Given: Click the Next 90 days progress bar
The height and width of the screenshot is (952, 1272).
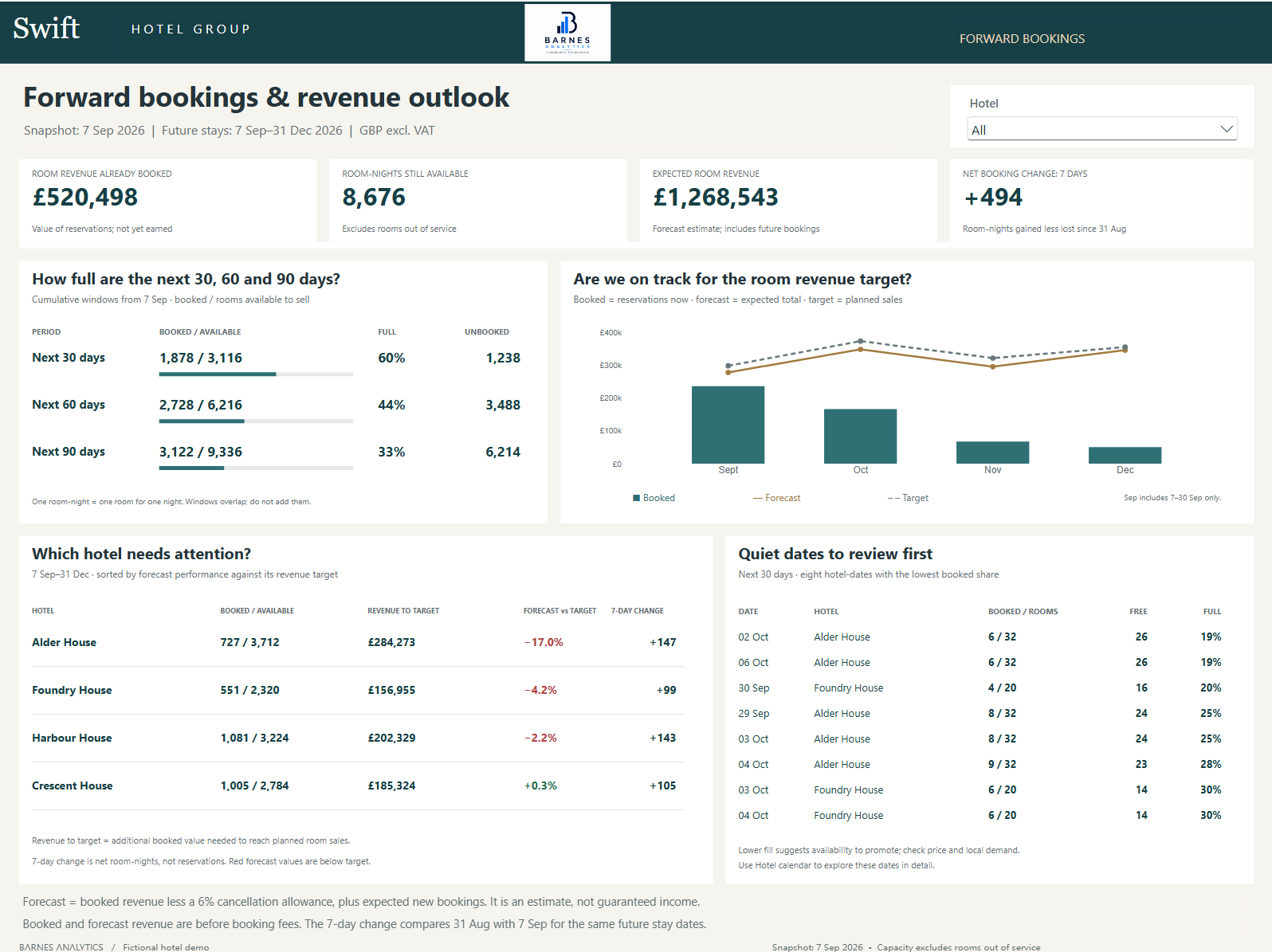Looking at the screenshot, I should tap(256, 468).
